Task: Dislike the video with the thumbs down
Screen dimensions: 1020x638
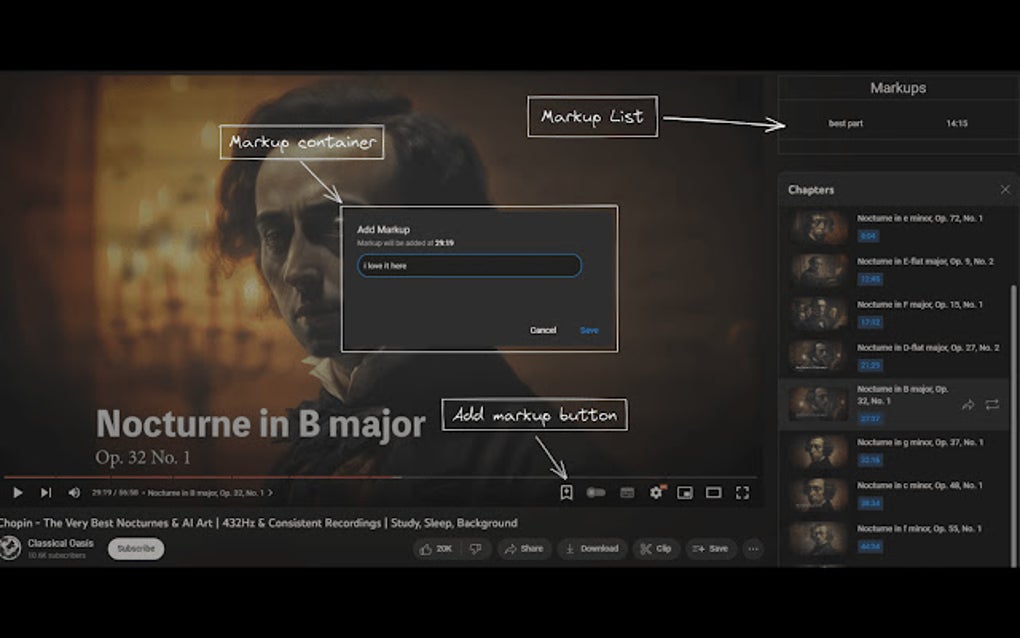Action: coord(477,548)
